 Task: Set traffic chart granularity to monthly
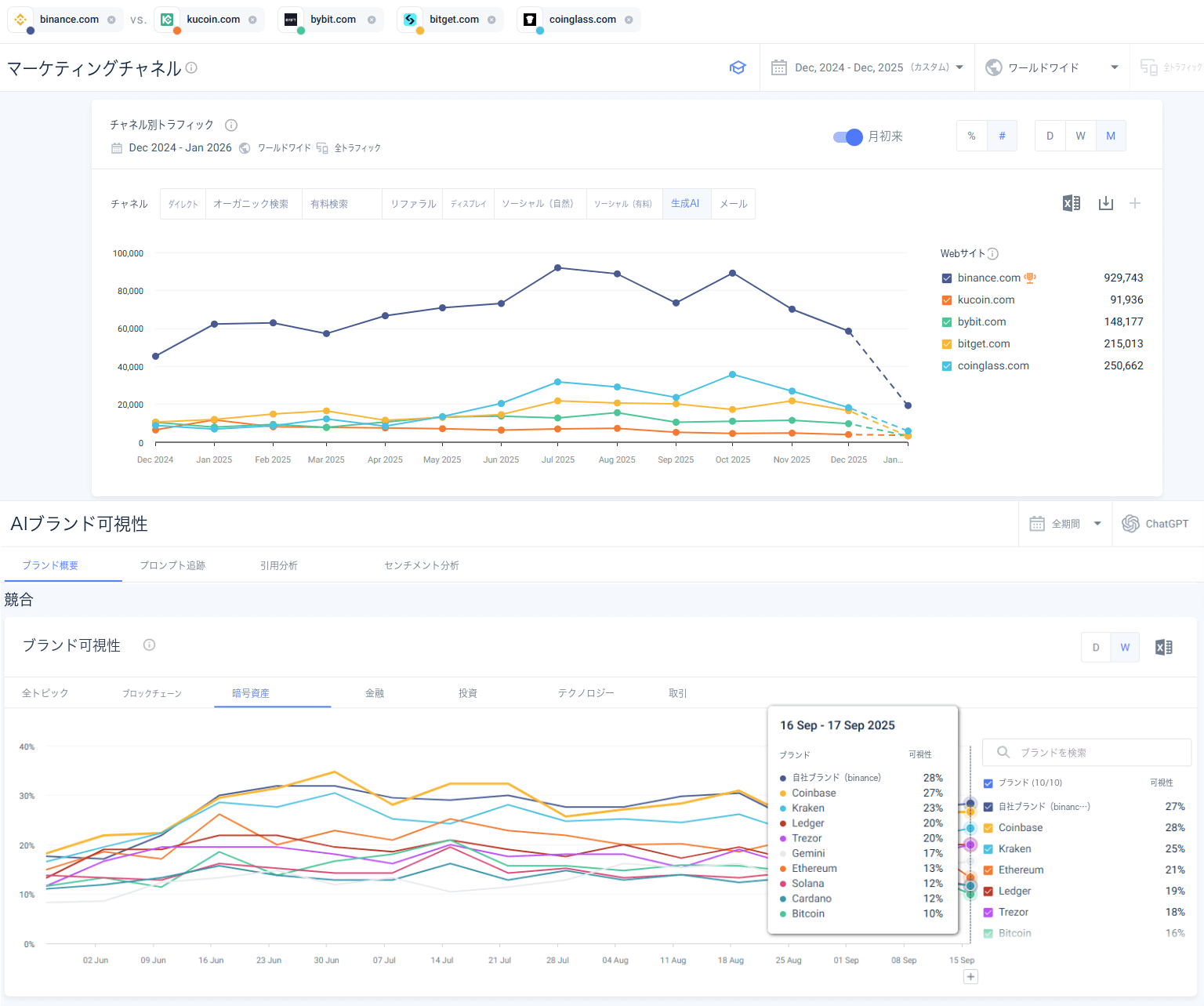[x=1111, y=136]
